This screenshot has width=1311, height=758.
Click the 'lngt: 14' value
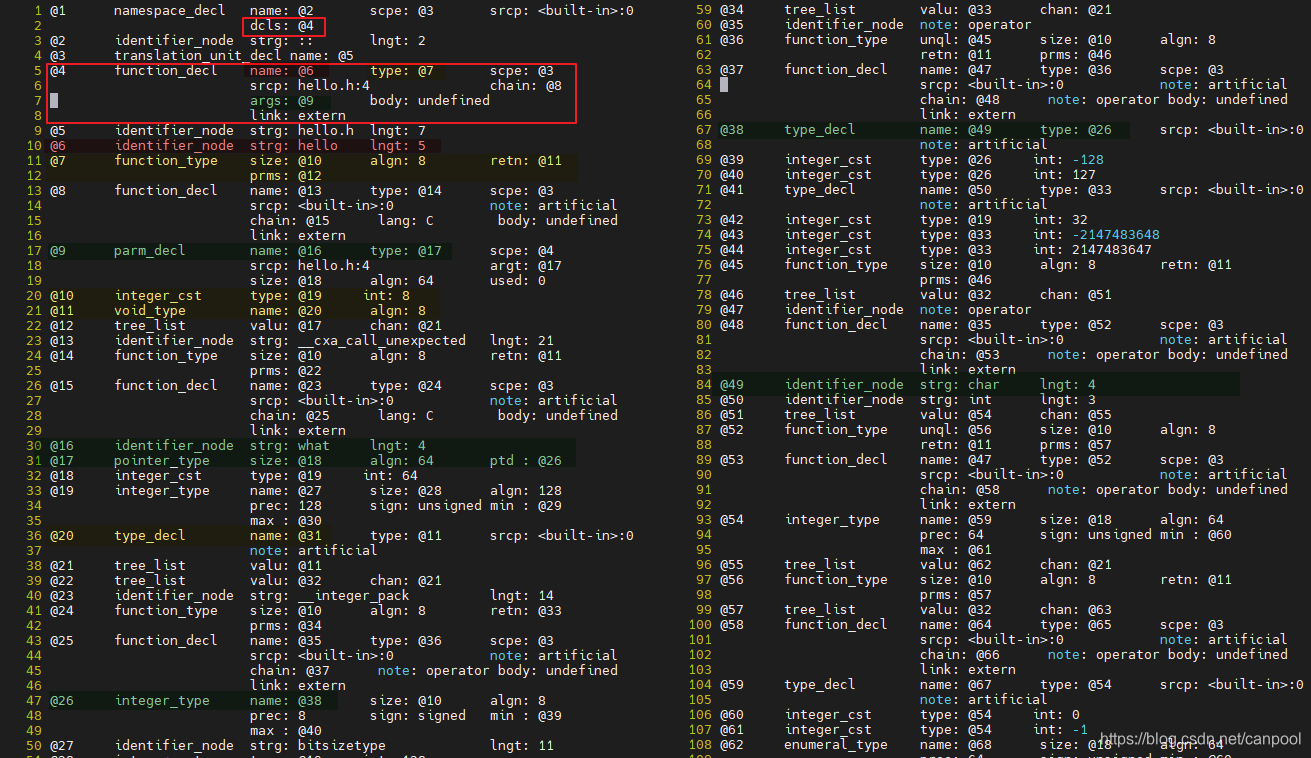click(x=522, y=595)
